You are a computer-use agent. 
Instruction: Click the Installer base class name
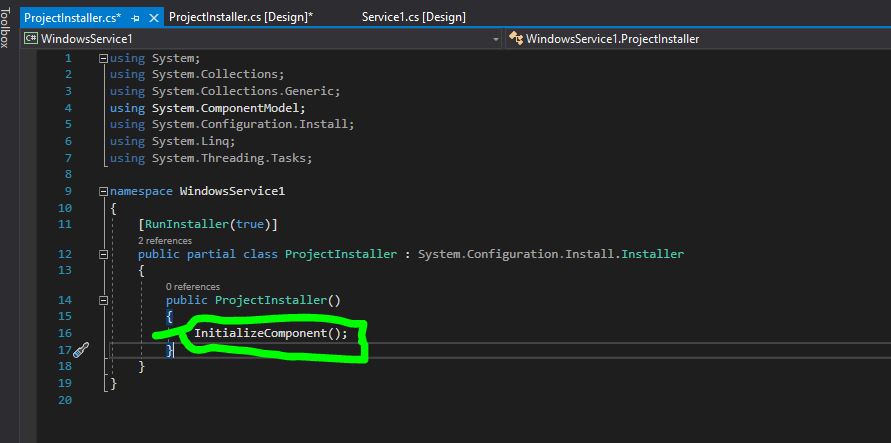[x=652, y=254]
